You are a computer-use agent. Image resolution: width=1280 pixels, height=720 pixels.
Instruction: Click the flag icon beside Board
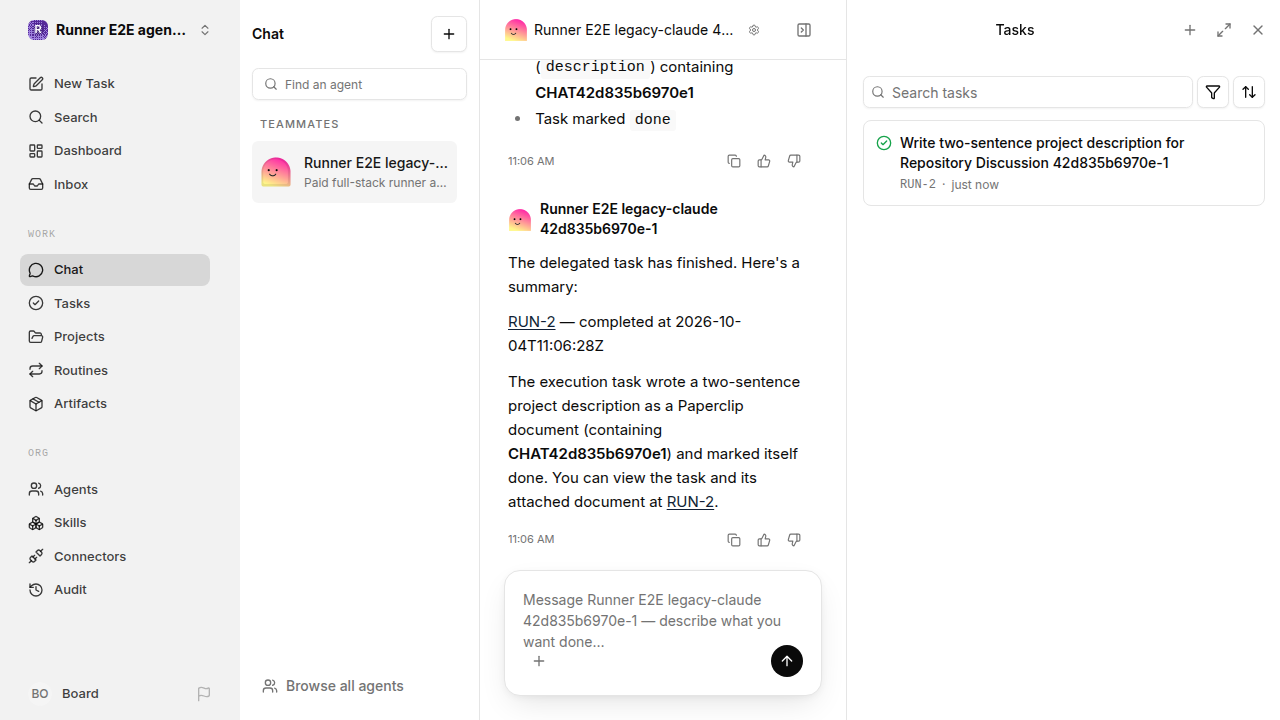204,694
